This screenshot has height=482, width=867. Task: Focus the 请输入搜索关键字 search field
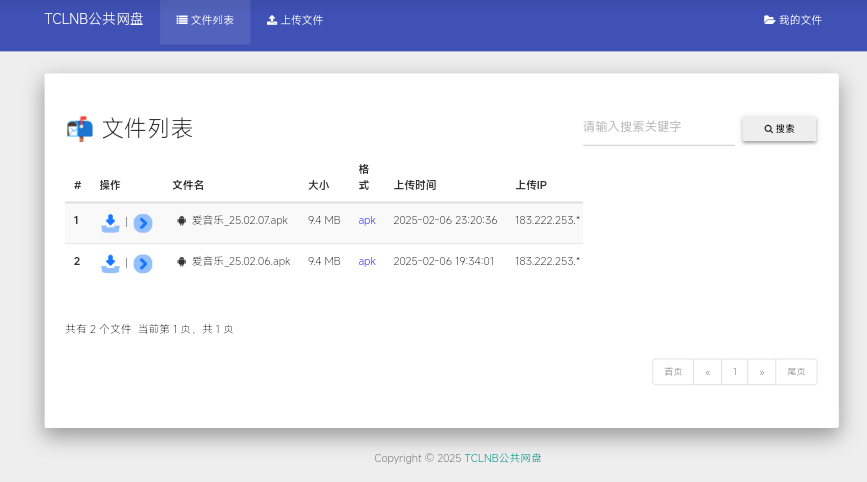[659, 127]
